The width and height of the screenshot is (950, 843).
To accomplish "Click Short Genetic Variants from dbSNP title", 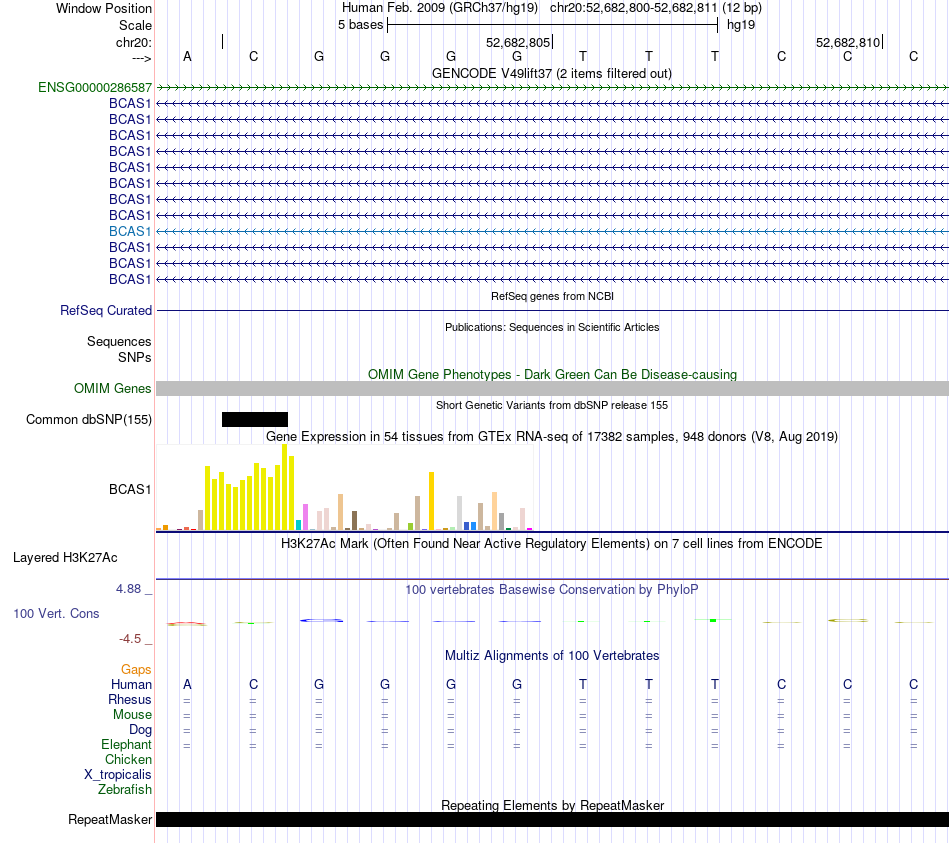I will coord(552,405).
